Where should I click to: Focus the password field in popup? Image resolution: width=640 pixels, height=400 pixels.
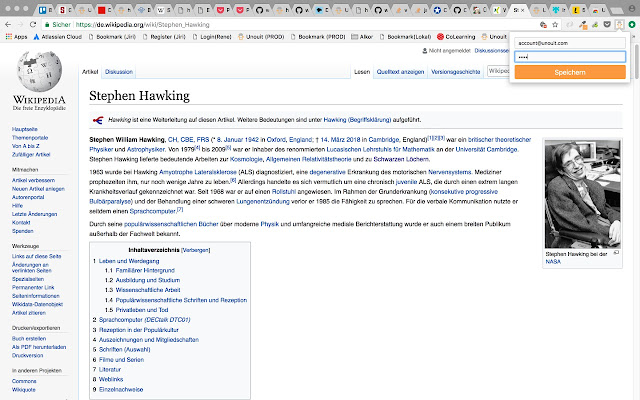pos(570,57)
